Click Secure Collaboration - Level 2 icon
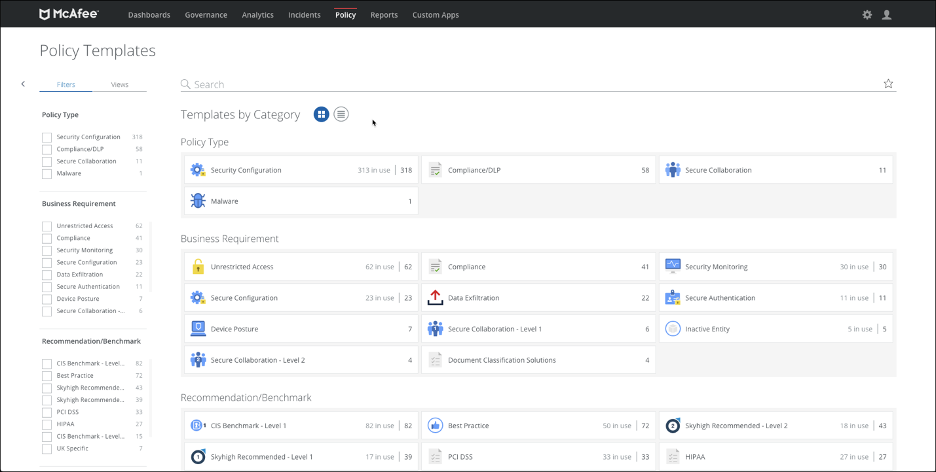This screenshot has height=472, width=936. coord(198,360)
